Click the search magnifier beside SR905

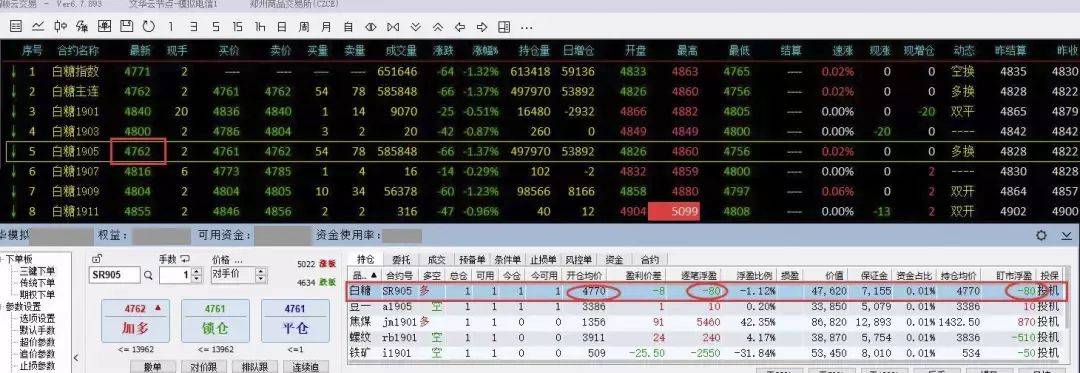[x=148, y=275]
